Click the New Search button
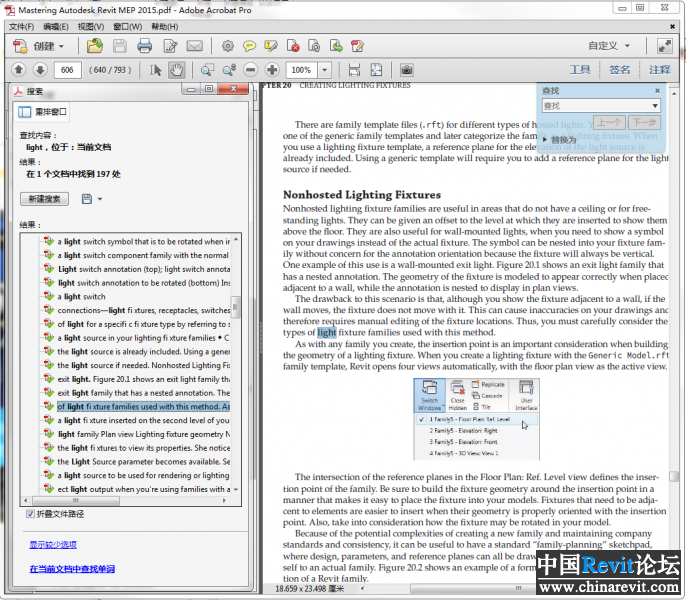The image size is (686, 600). pyautogui.click(x=44, y=199)
